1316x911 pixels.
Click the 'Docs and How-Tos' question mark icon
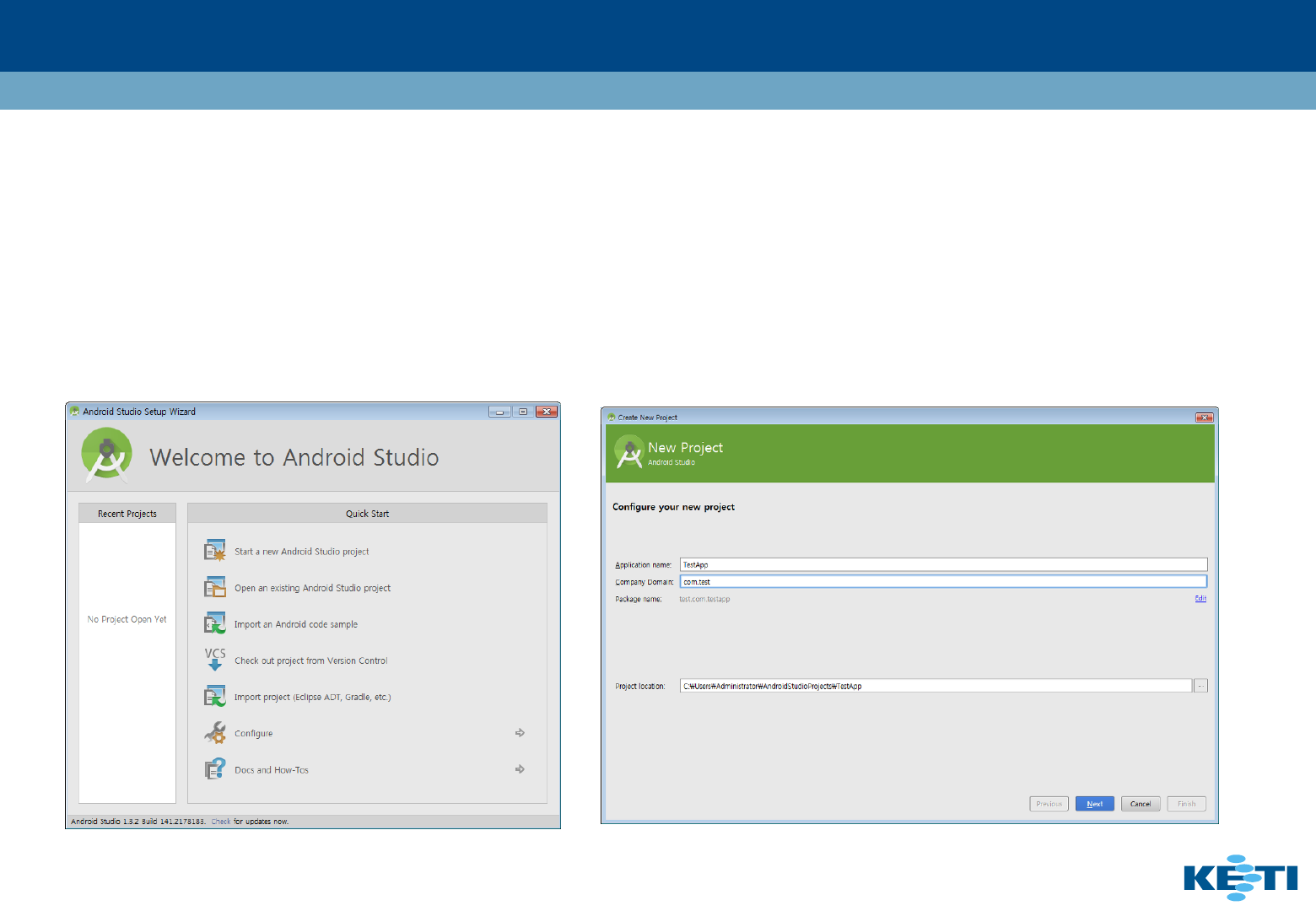pos(215,768)
